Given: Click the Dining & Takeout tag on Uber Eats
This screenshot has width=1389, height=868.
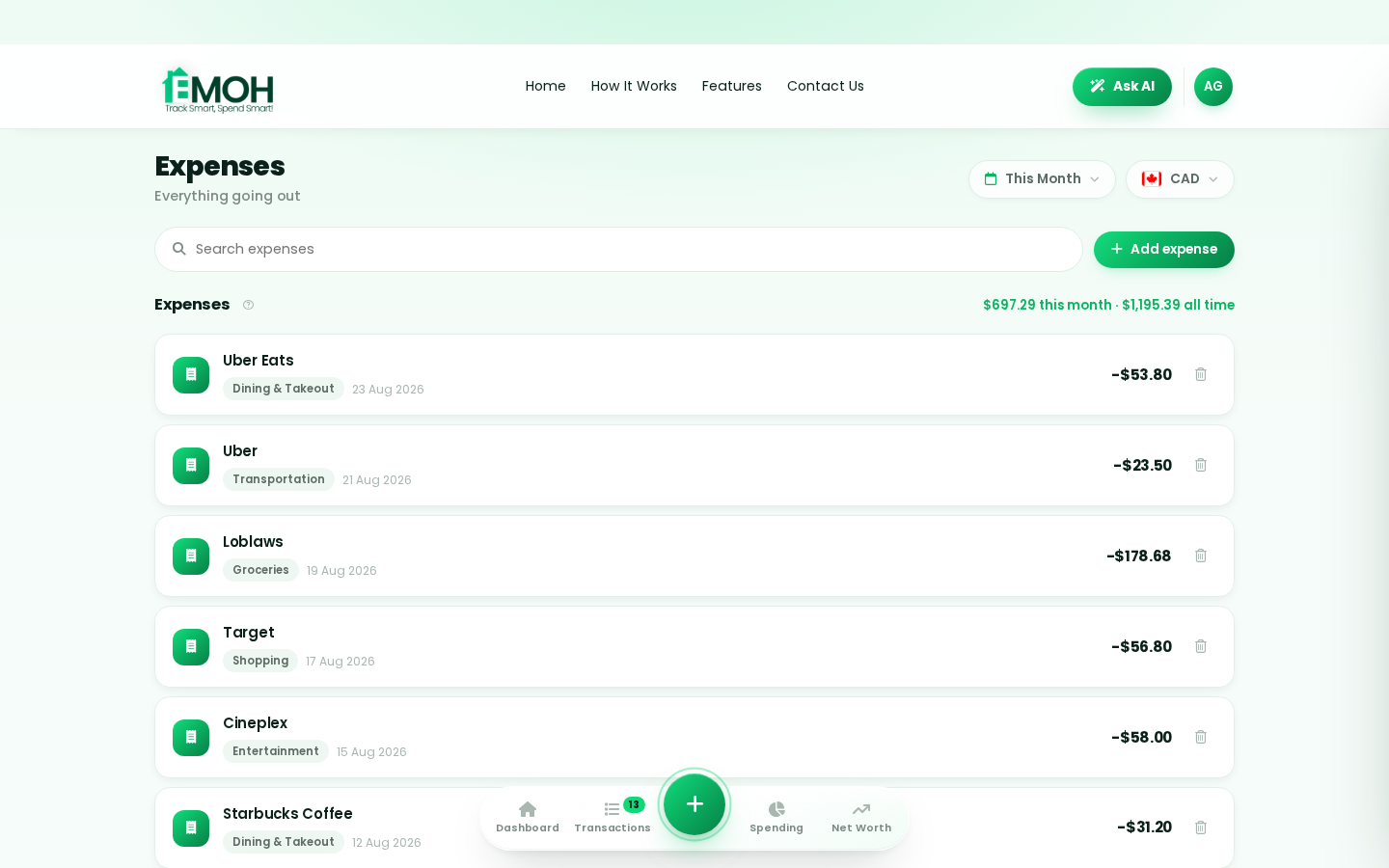Looking at the screenshot, I should 284,389.
